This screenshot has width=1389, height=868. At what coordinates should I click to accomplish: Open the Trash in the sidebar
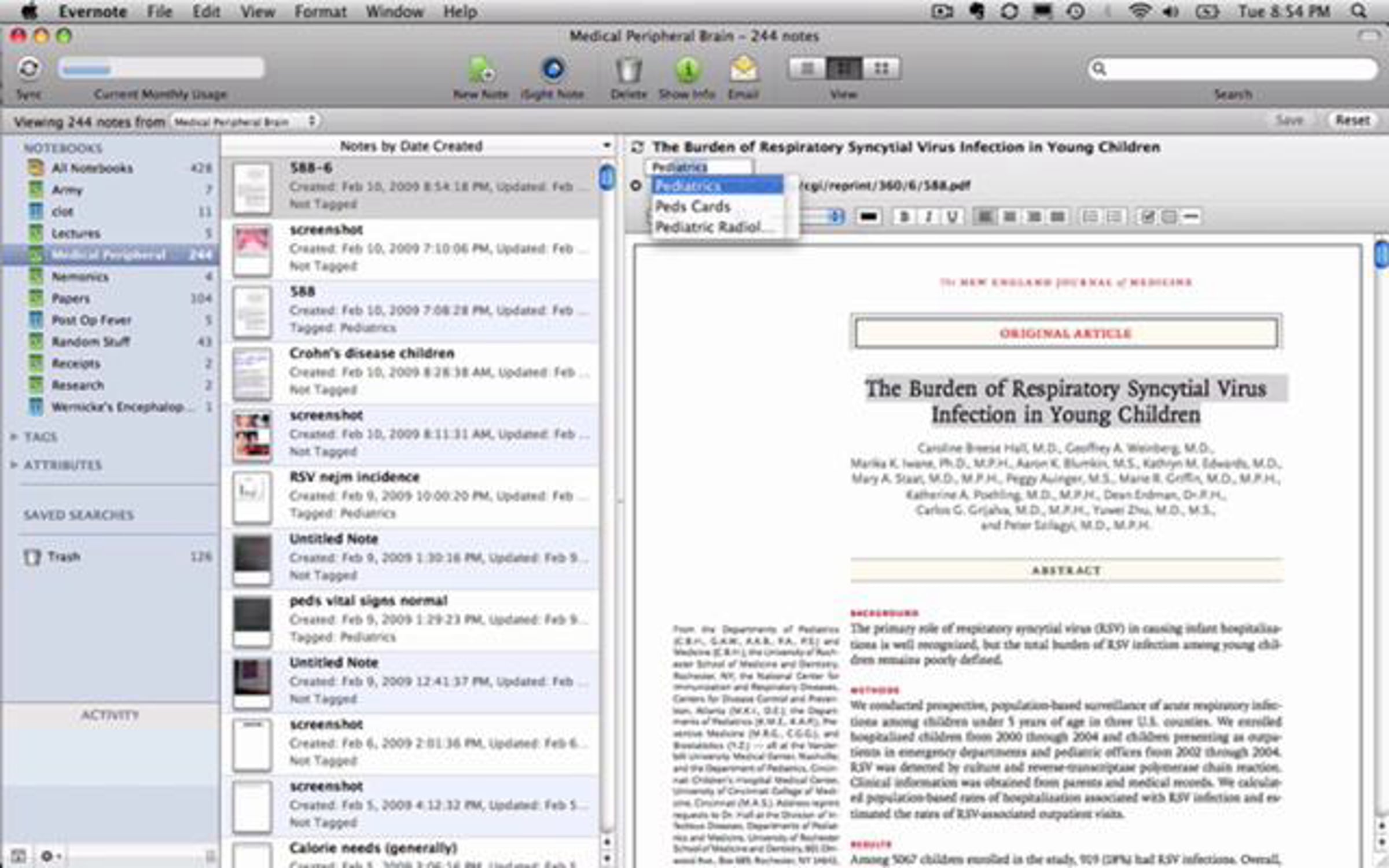tap(110, 557)
